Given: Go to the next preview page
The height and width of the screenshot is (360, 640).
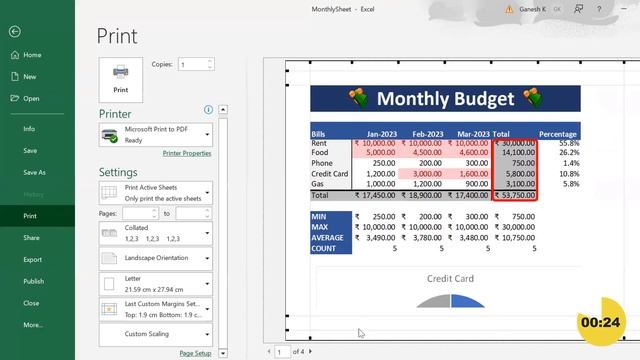Looking at the screenshot, I should click(x=310, y=351).
